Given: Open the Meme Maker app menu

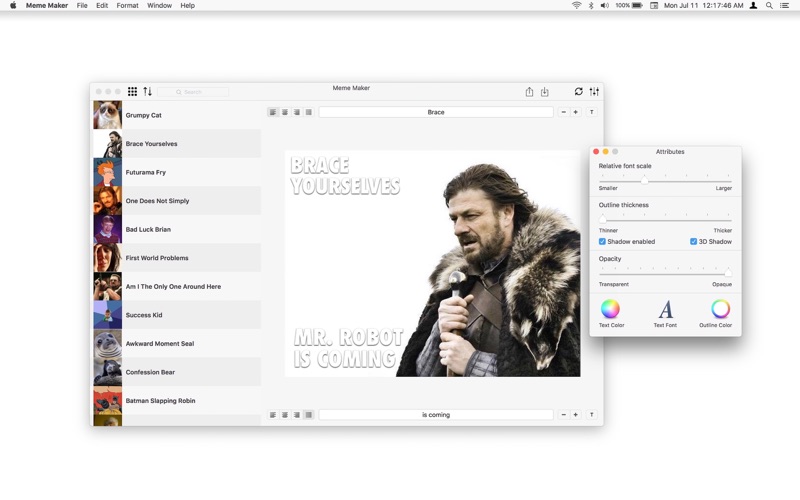Looking at the screenshot, I should click(47, 6).
